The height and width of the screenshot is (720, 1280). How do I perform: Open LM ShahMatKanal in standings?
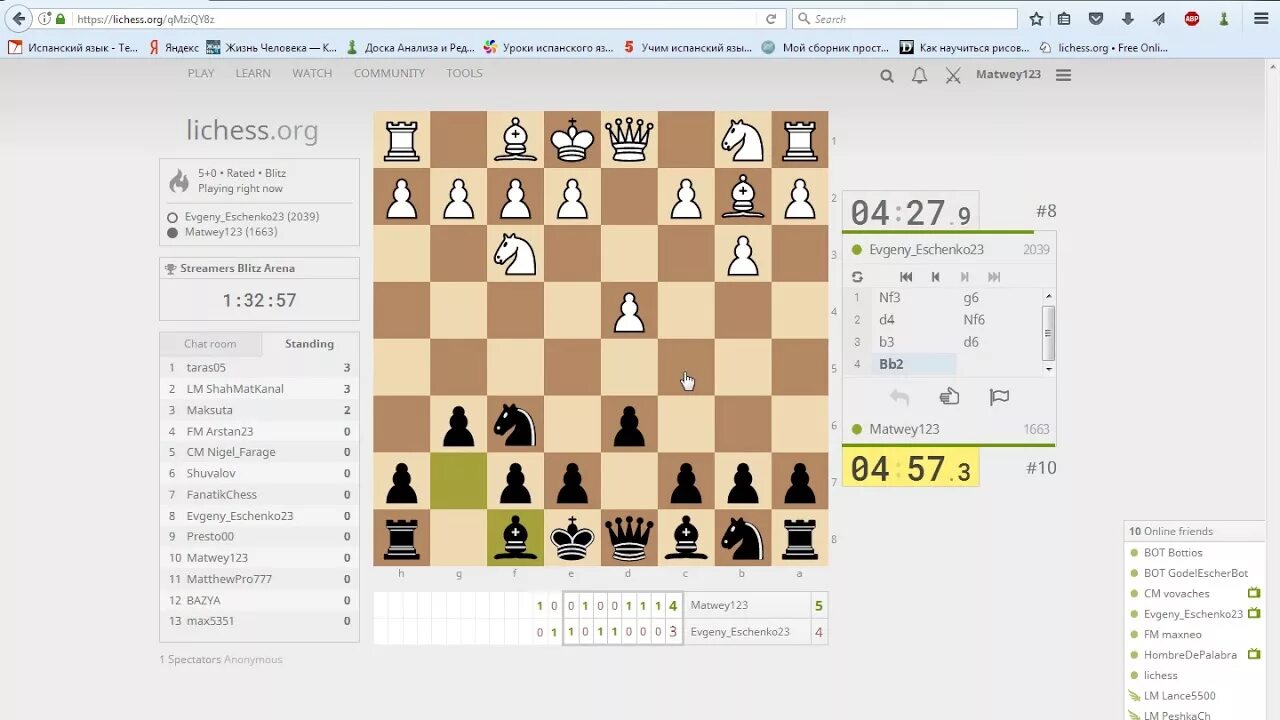pyautogui.click(x=235, y=389)
